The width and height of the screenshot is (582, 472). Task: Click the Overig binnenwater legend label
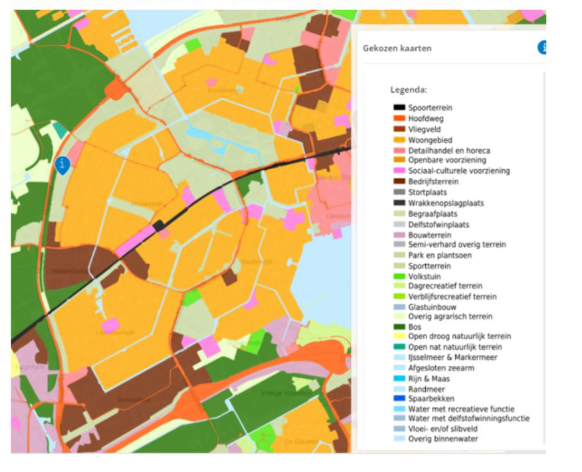443,439
